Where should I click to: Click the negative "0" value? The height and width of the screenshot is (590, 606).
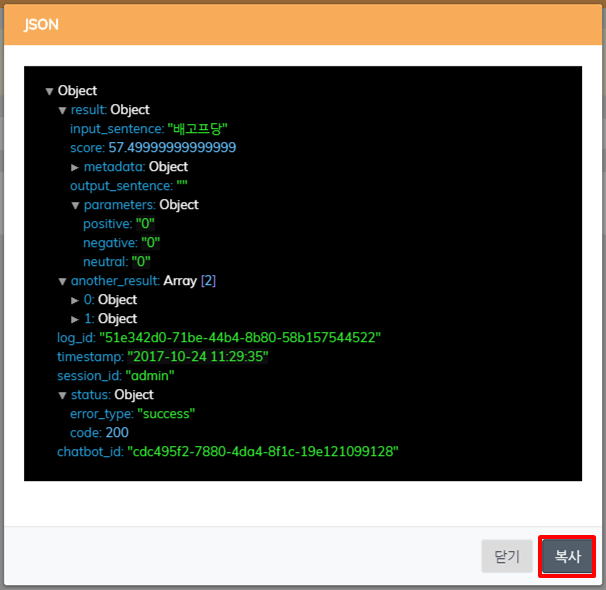point(150,243)
